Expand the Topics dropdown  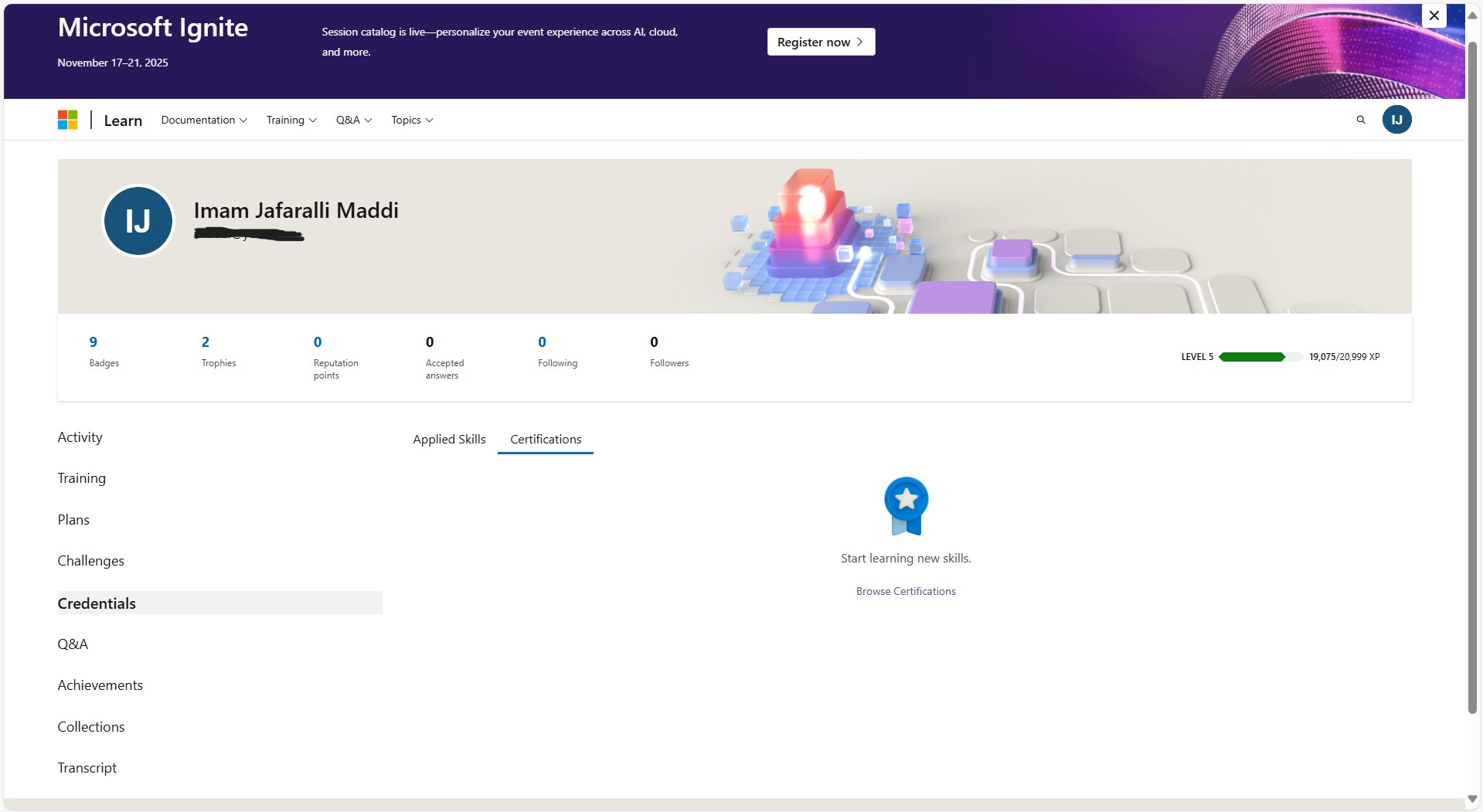pyautogui.click(x=412, y=120)
